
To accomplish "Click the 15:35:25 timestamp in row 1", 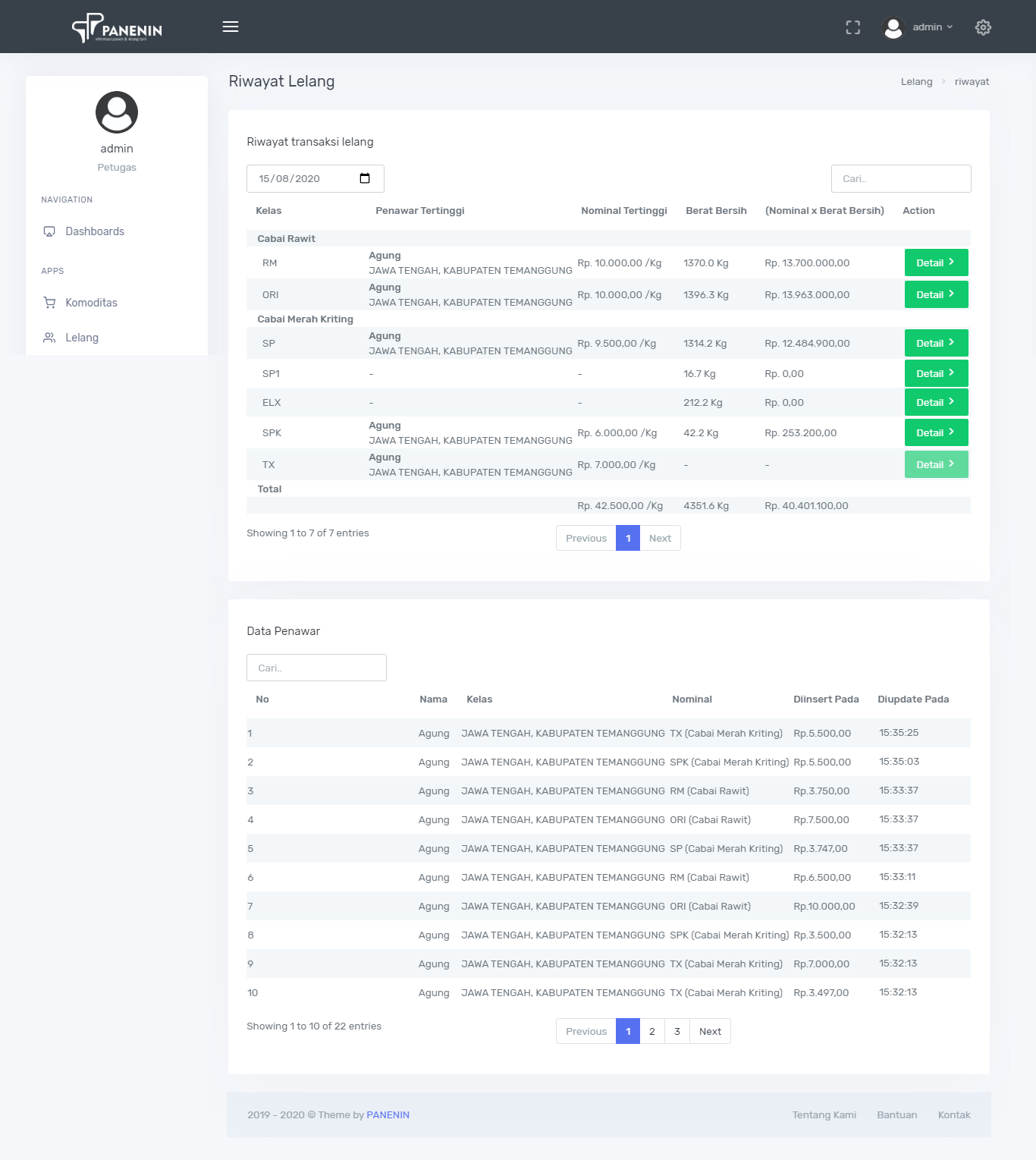I will 899,733.
